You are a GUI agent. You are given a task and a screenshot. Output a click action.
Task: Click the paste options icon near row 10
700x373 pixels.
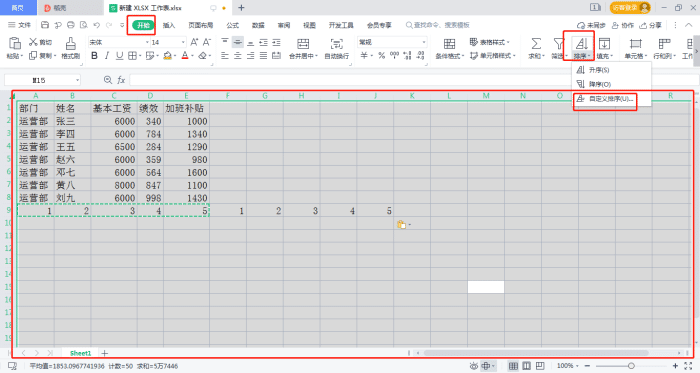tap(402, 224)
